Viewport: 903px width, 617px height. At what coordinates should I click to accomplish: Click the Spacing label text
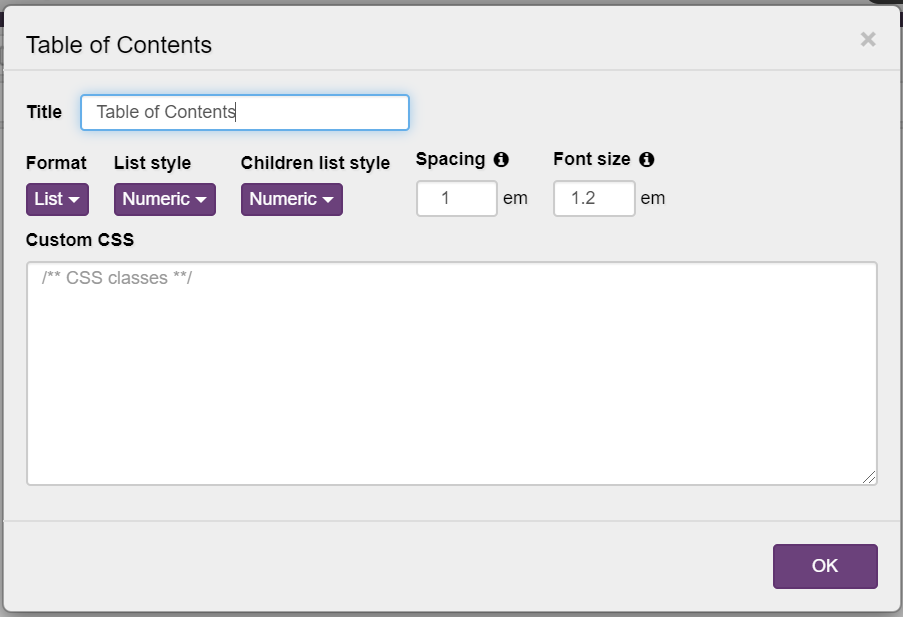click(450, 159)
